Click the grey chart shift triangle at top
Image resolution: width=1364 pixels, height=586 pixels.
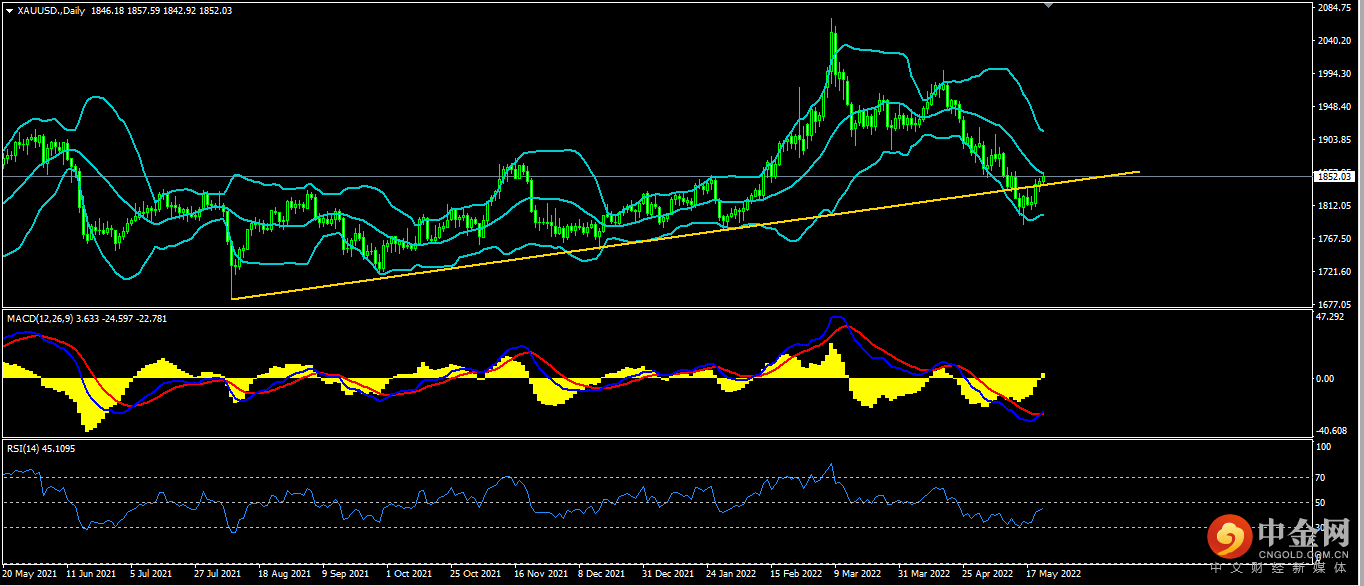pos(1048,6)
